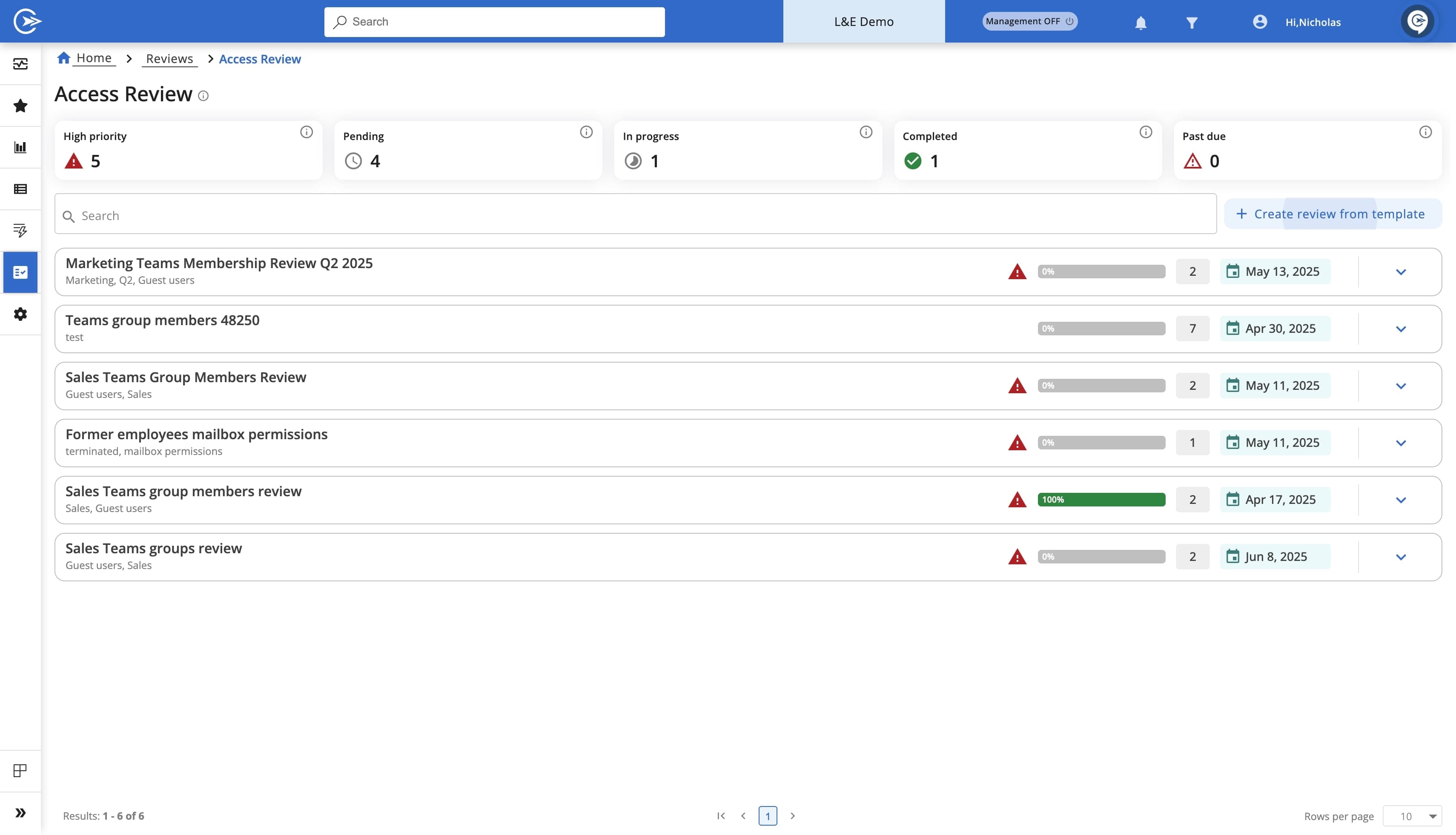Select the active checklist reviews icon in sidebar
This screenshot has width=1456, height=835.
point(21,272)
